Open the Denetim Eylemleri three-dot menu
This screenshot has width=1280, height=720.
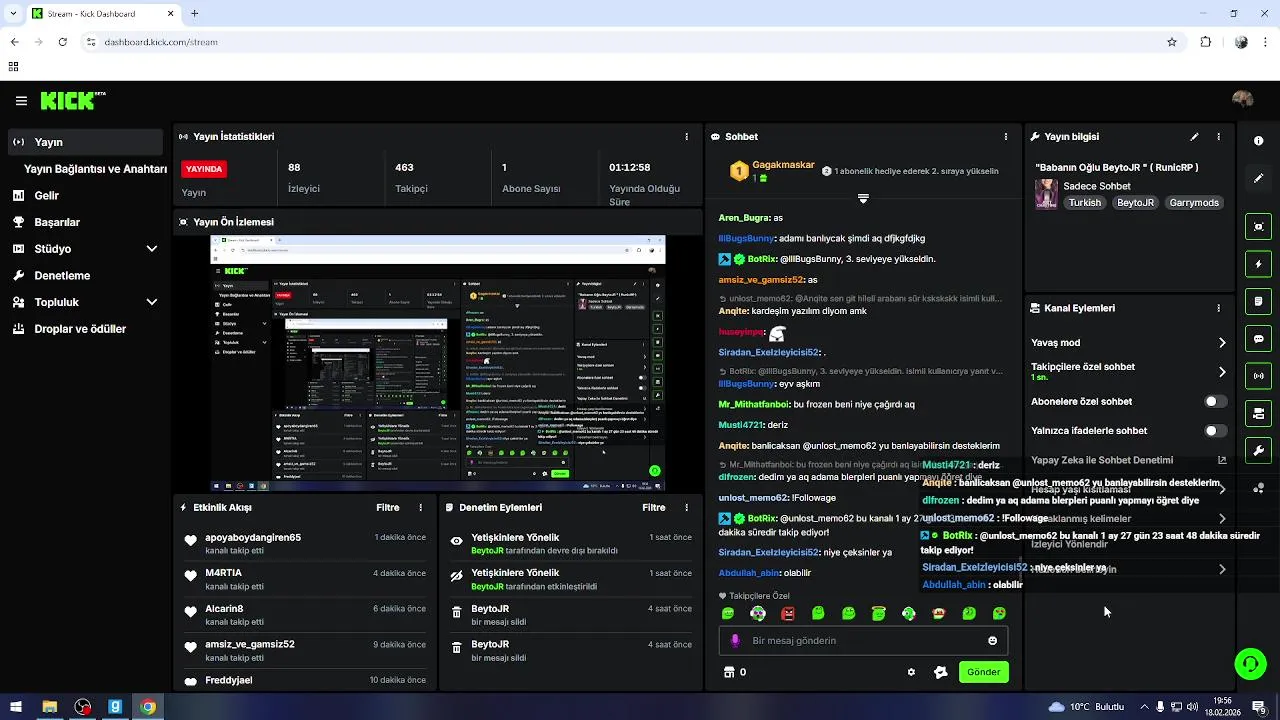686,508
